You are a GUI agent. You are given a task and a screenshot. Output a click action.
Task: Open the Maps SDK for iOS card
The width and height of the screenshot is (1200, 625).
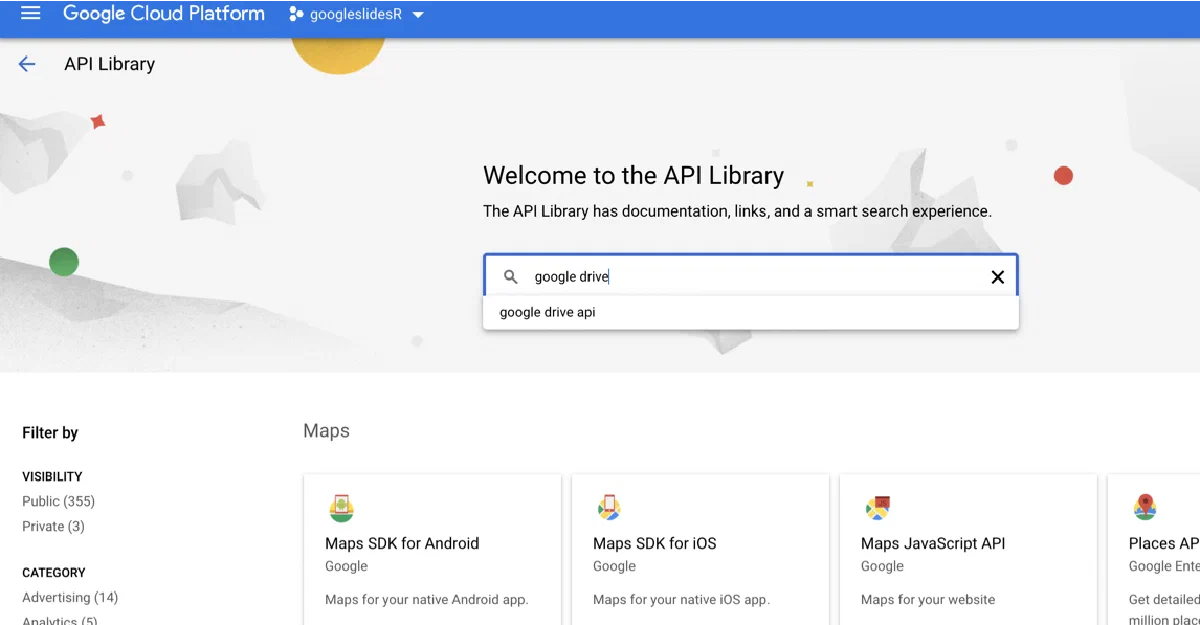click(x=700, y=550)
